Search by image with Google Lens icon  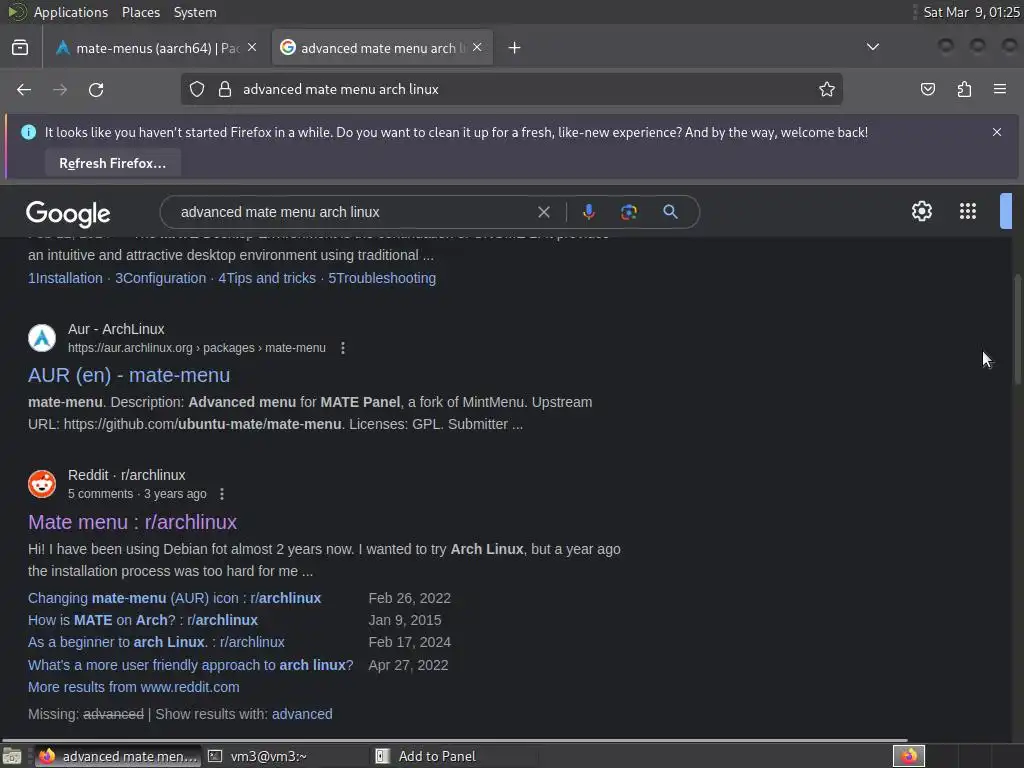[x=629, y=212]
